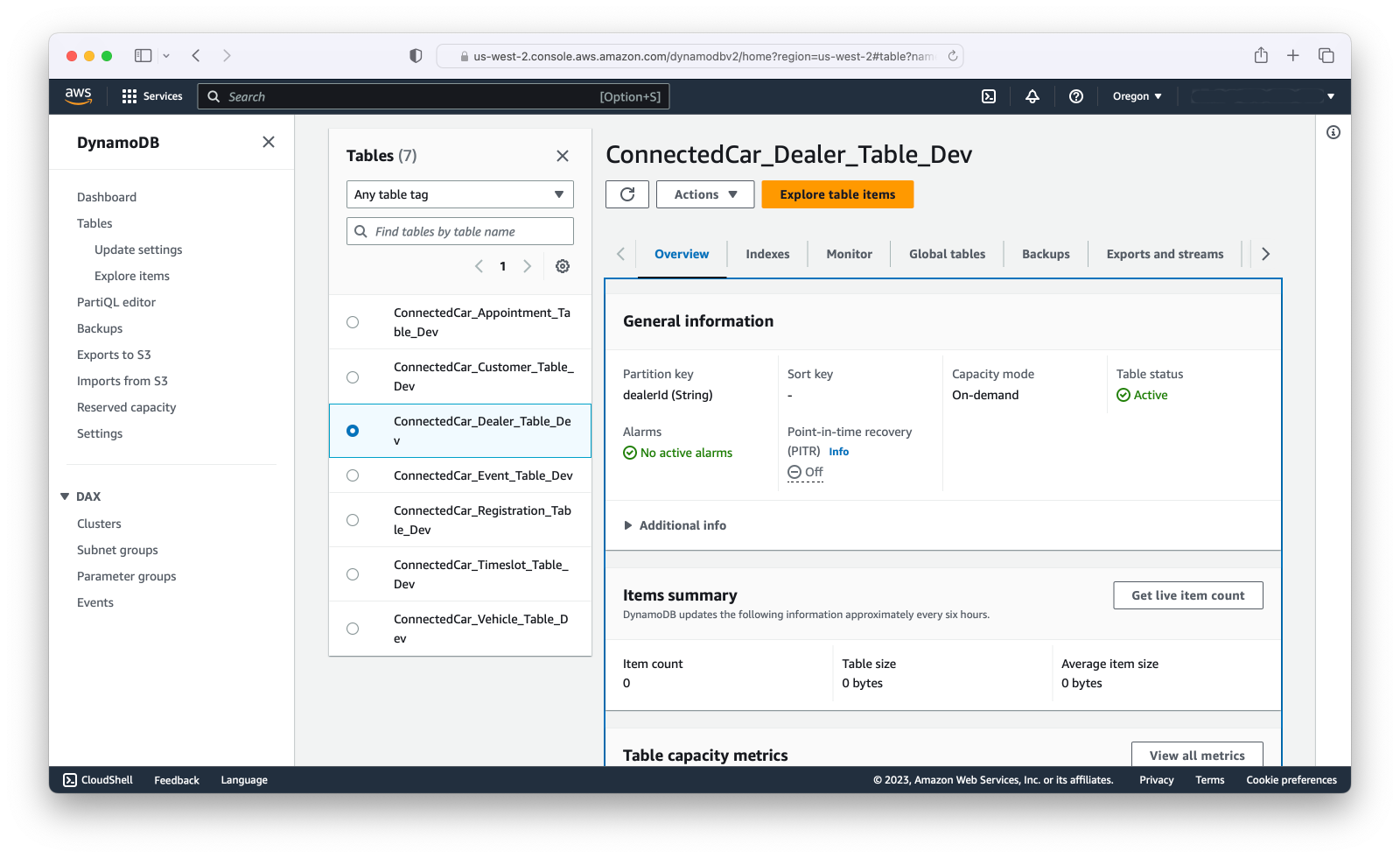Go to previous page of tables
Viewport: 1400px width, 858px height.
(479, 266)
